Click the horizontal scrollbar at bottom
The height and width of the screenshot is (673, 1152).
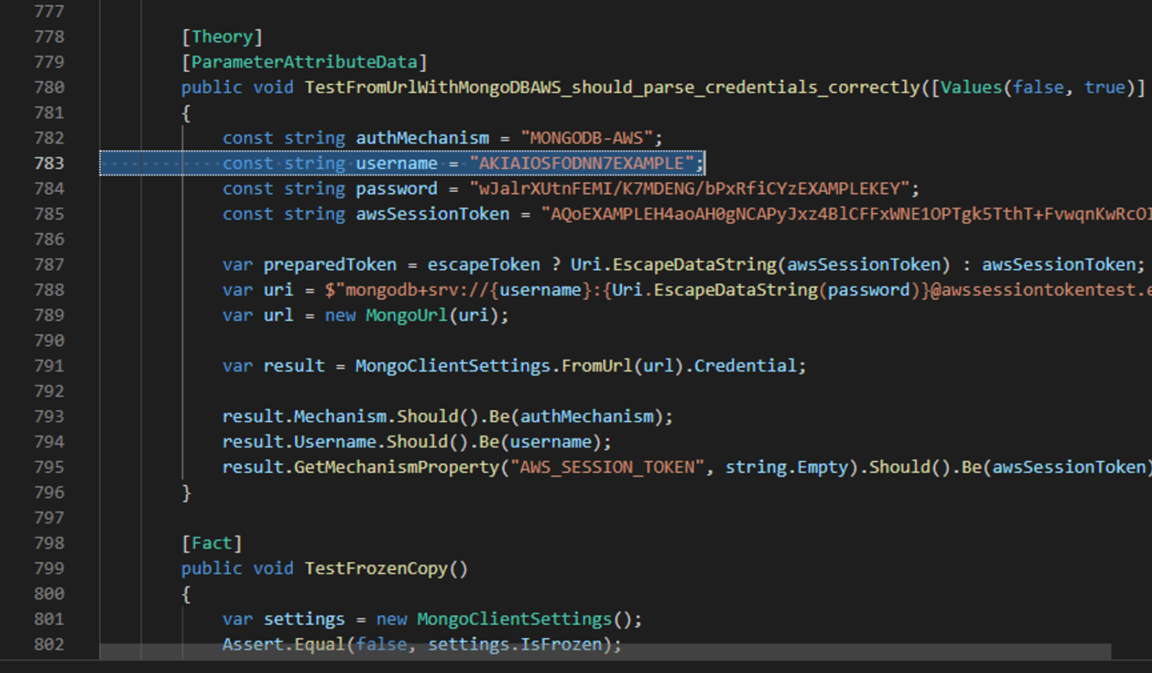click(x=605, y=652)
